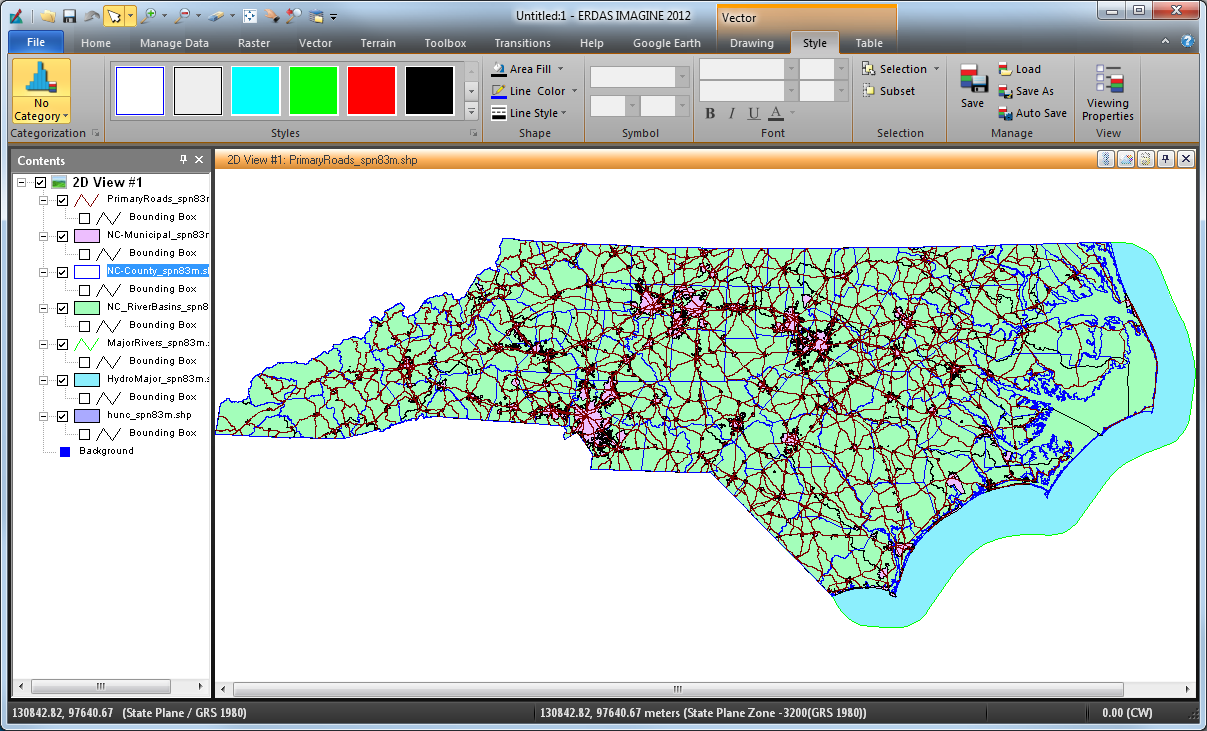Image resolution: width=1207 pixels, height=731 pixels.
Task: Open a file with the quick-access folder icon
Action: [x=48, y=16]
